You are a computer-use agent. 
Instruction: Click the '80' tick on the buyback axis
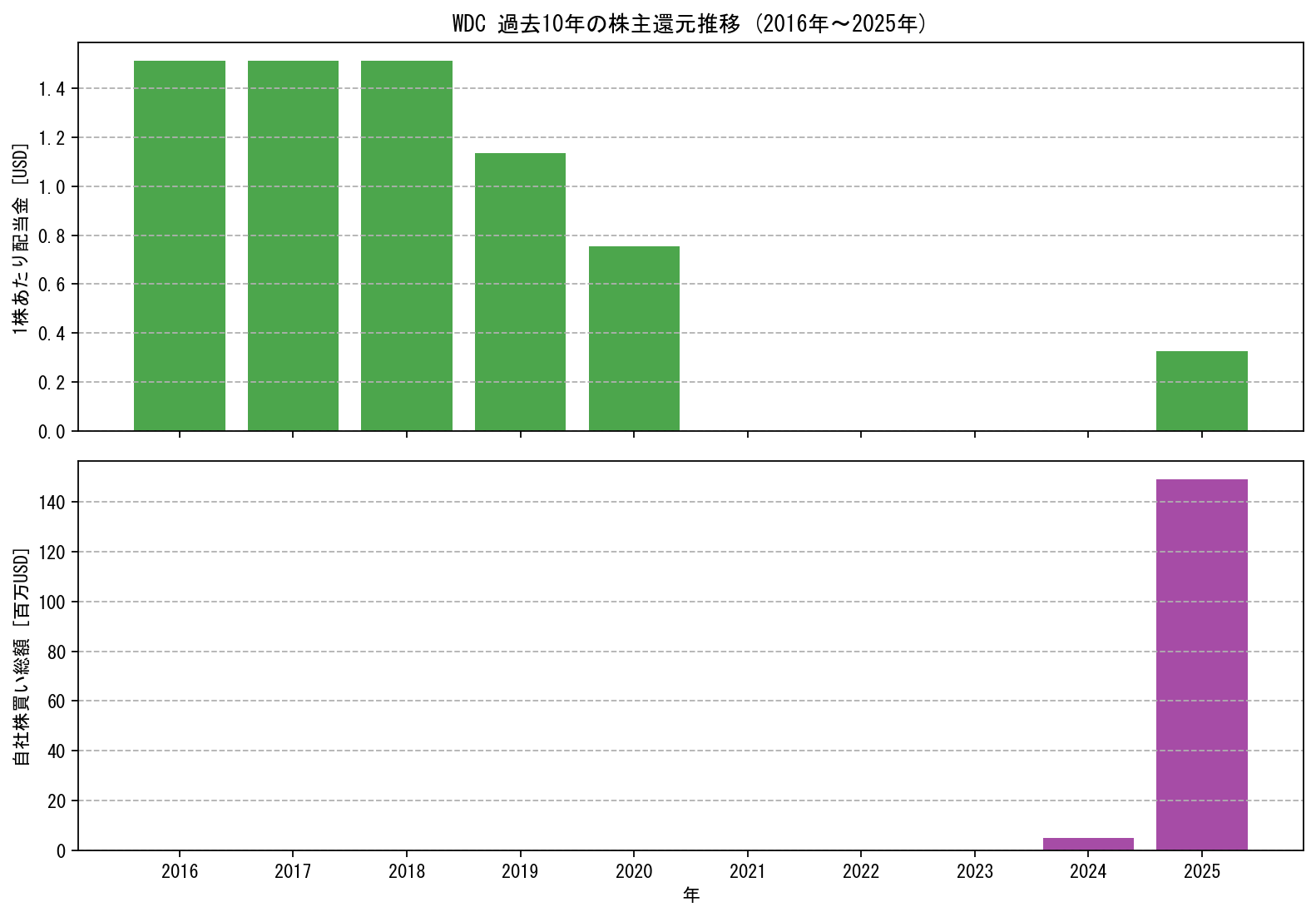click(x=57, y=652)
